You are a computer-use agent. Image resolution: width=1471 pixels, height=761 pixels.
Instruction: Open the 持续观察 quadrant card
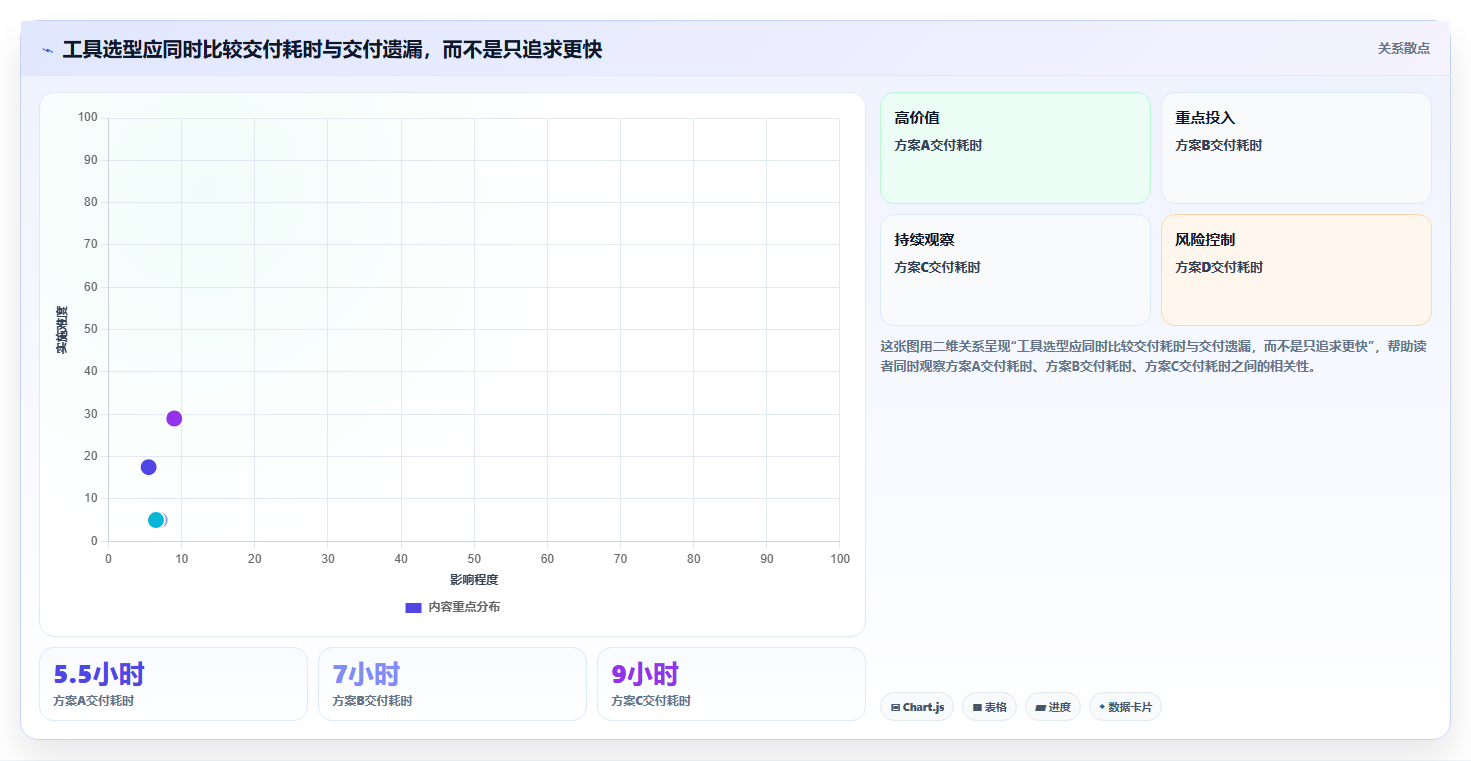(1015, 270)
